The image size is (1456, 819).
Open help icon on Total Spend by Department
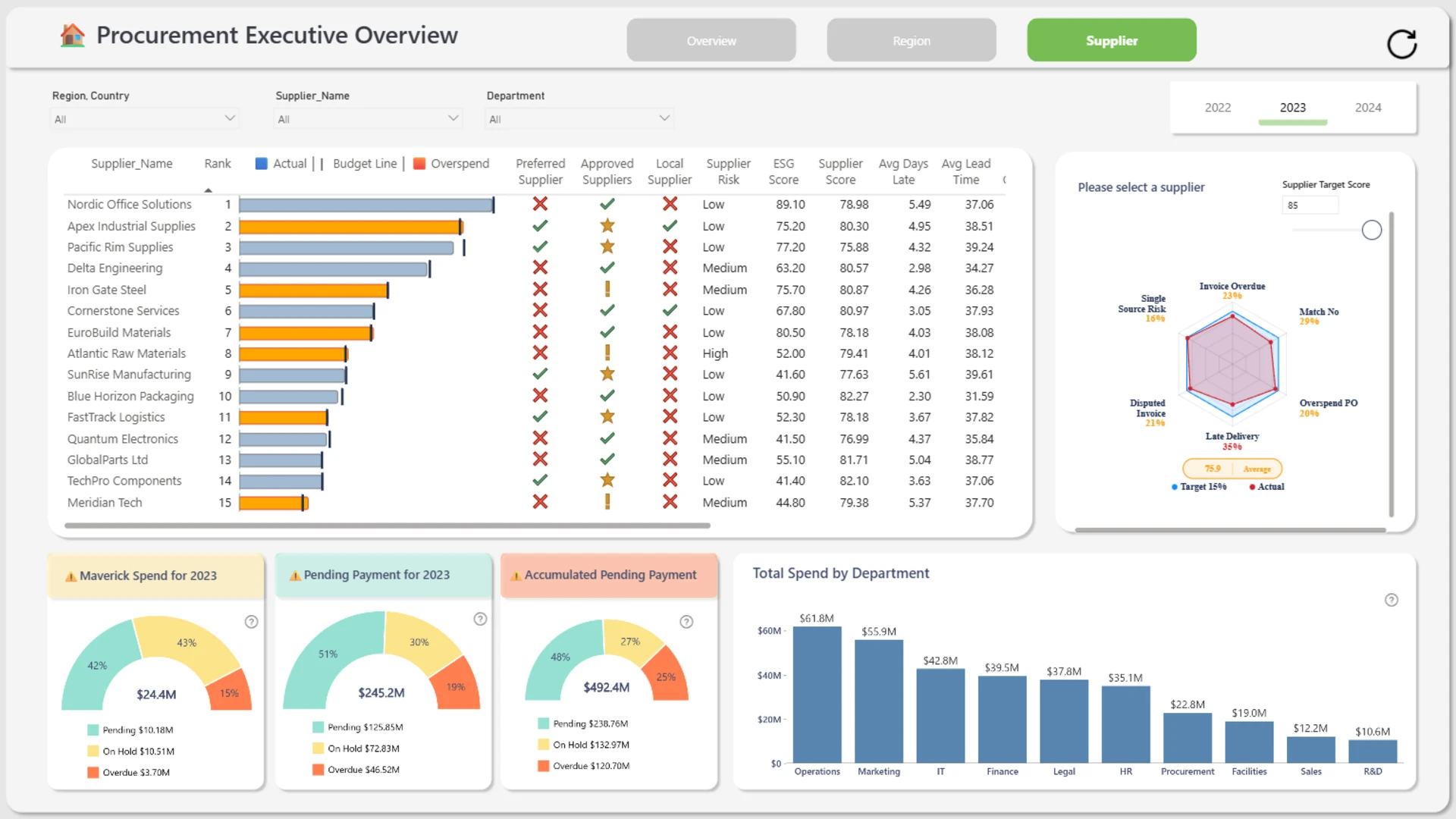pyautogui.click(x=1392, y=600)
